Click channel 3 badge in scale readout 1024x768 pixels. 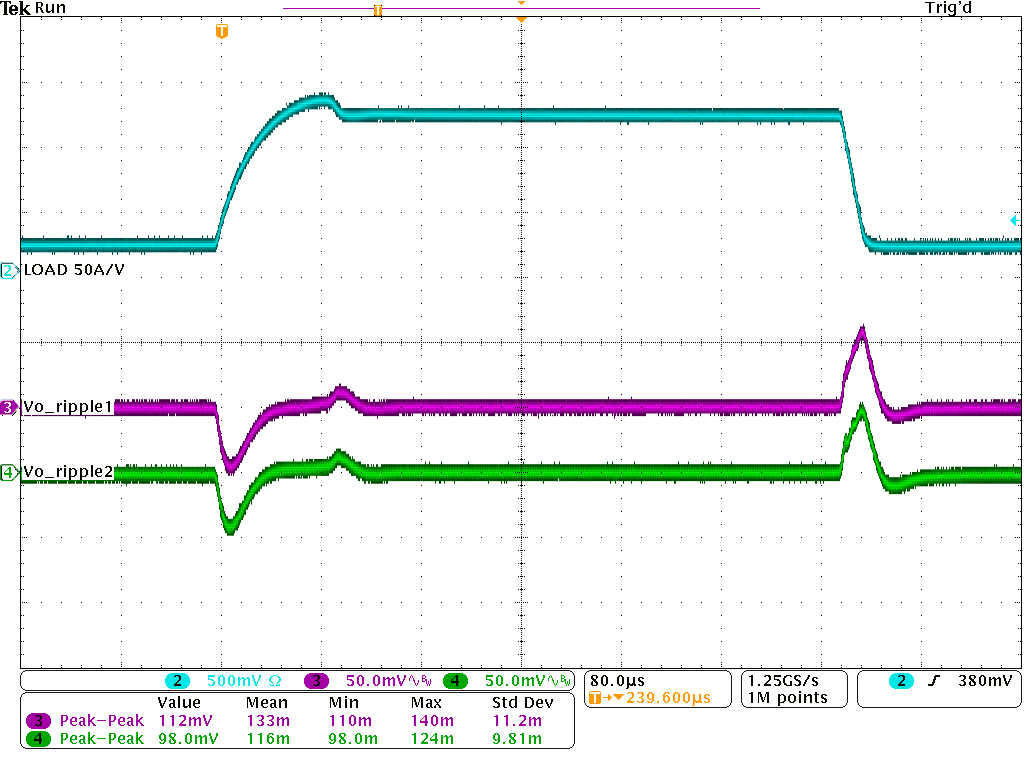pos(317,681)
